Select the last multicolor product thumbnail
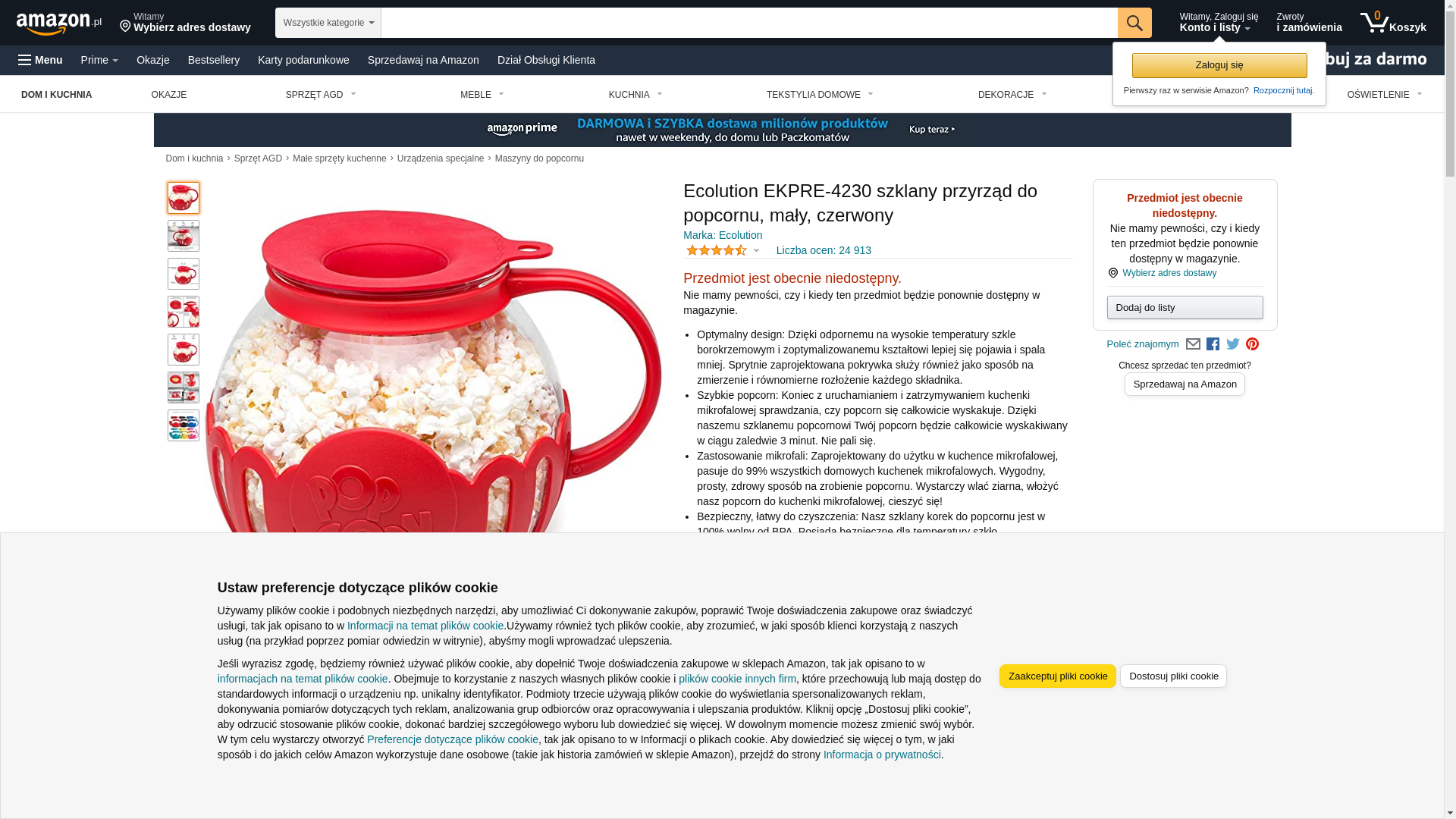The image size is (1456, 819). 184,425
